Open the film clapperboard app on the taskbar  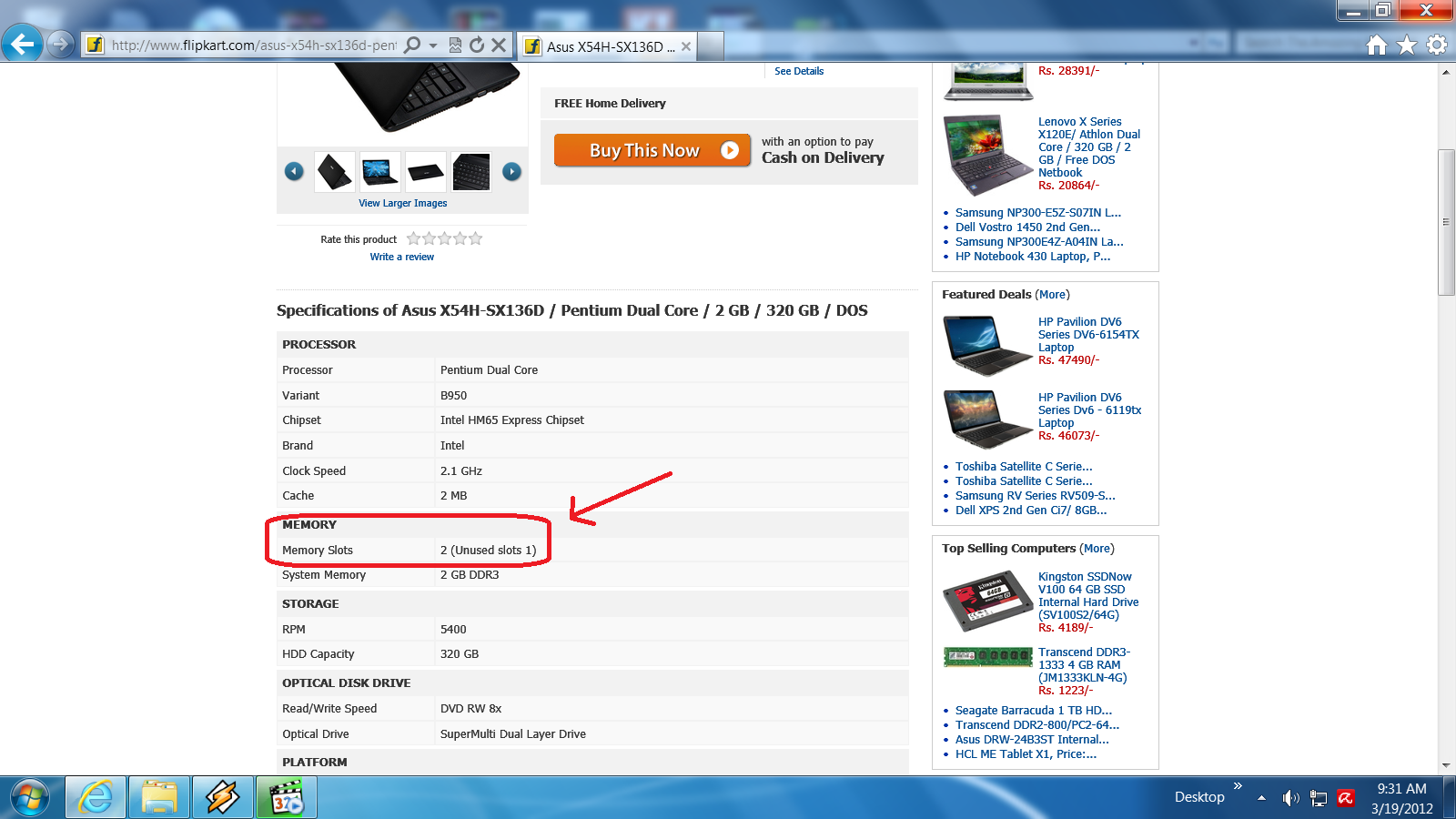287,798
